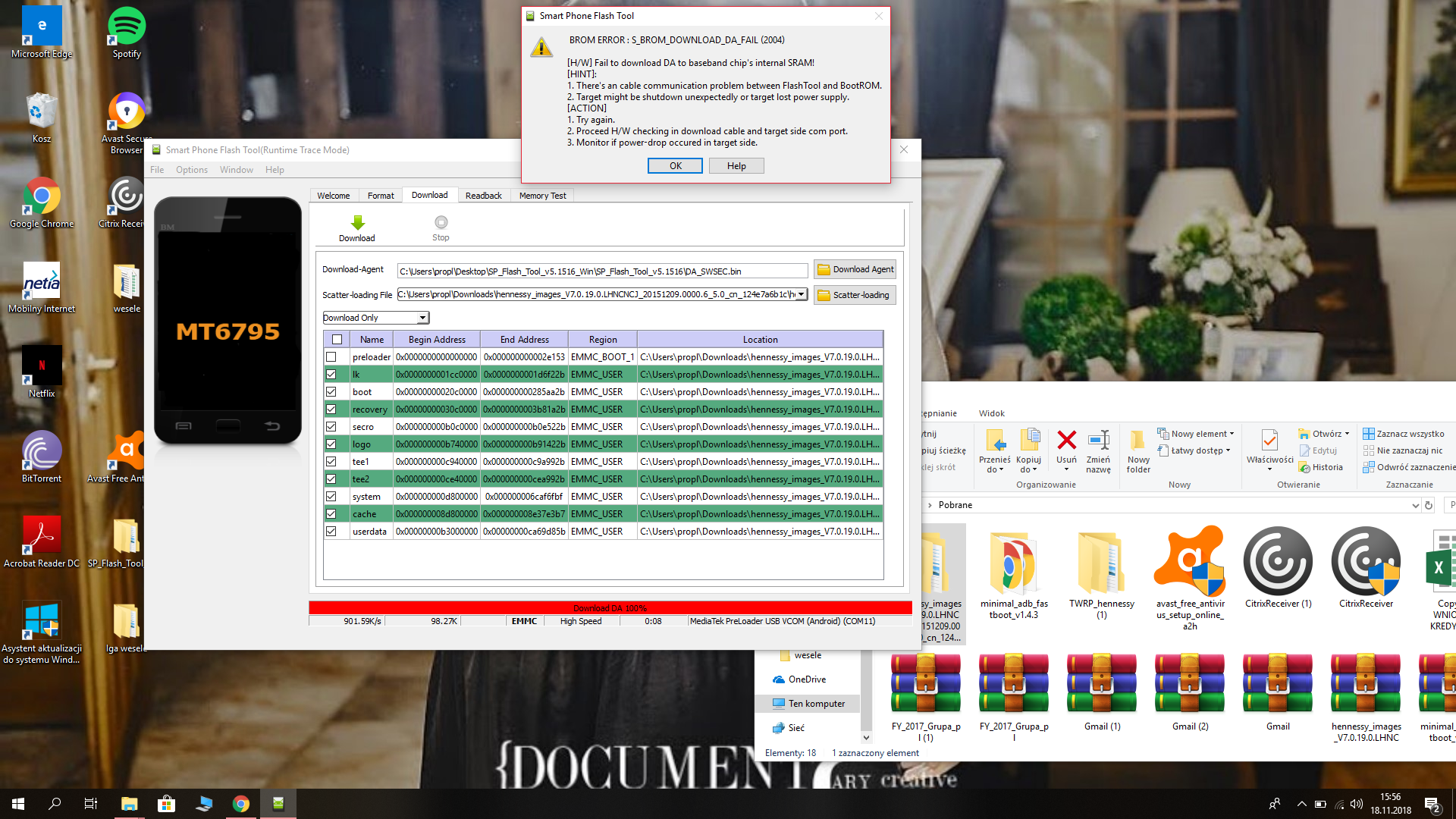Image resolution: width=1456 pixels, height=819 pixels.
Task: Click the green Download arrow icon
Action: click(x=357, y=222)
